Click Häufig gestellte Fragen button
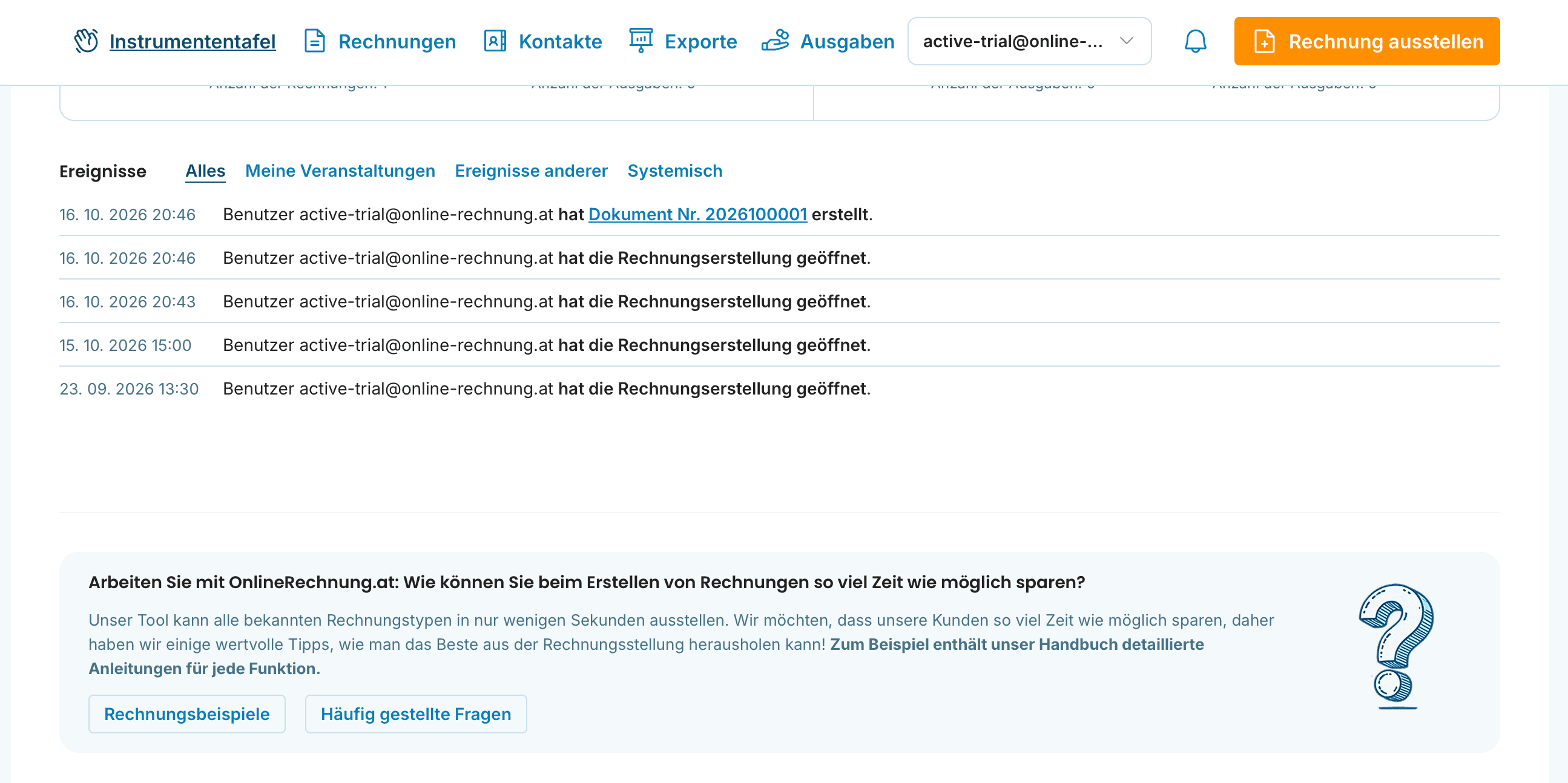The image size is (1568, 783). click(416, 713)
